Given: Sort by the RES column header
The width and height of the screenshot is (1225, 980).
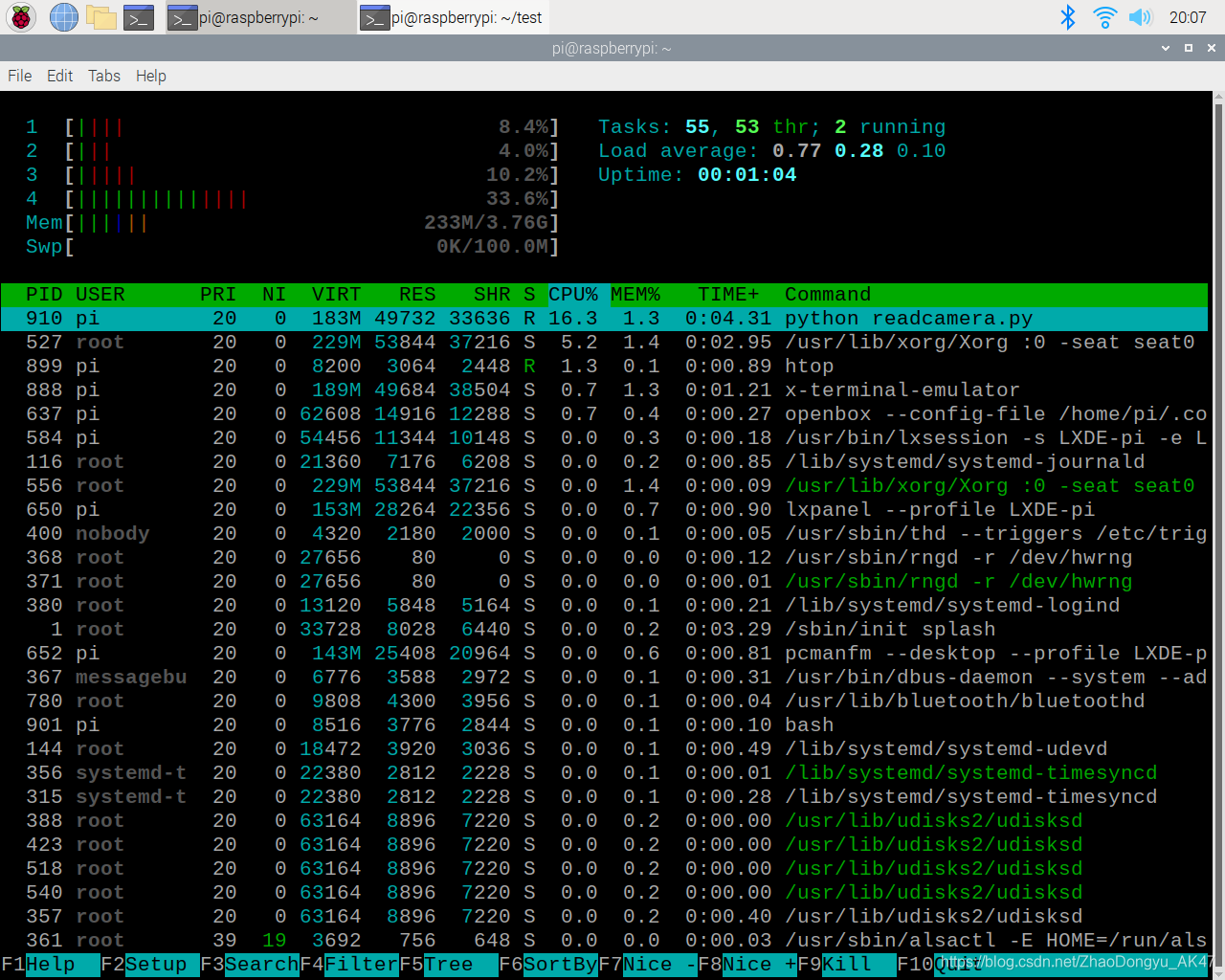Looking at the screenshot, I should click(x=417, y=295).
